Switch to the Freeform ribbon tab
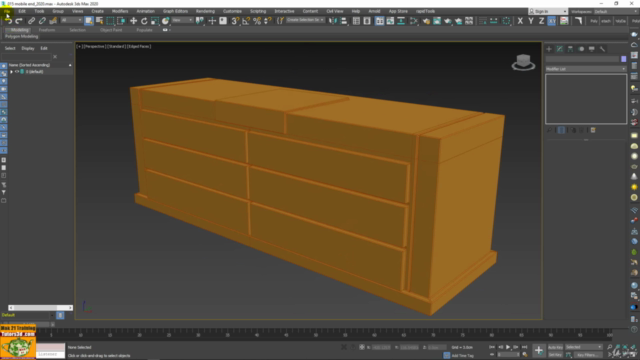 [47, 30]
